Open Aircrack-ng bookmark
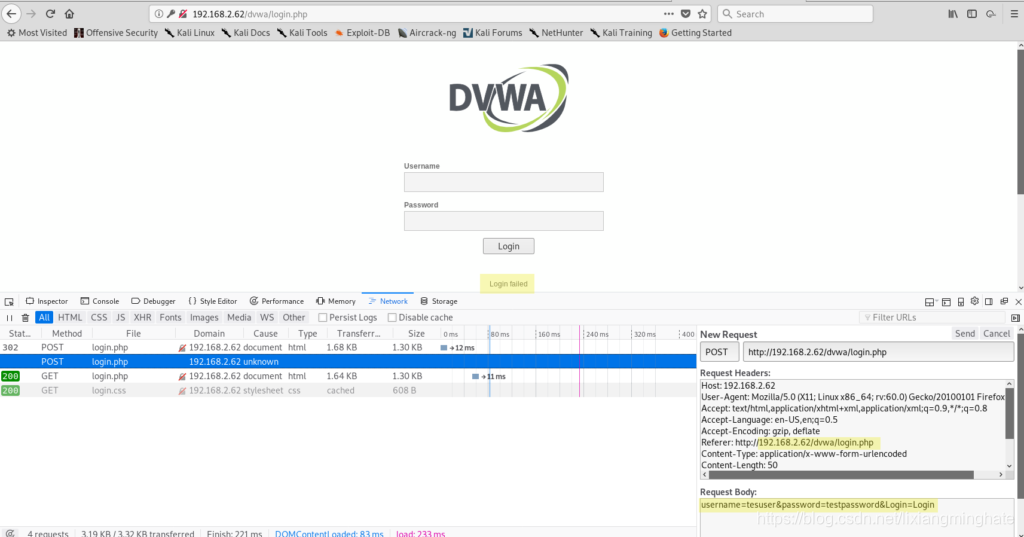Image resolution: width=1024 pixels, height=537 pixels. [426, 33]
